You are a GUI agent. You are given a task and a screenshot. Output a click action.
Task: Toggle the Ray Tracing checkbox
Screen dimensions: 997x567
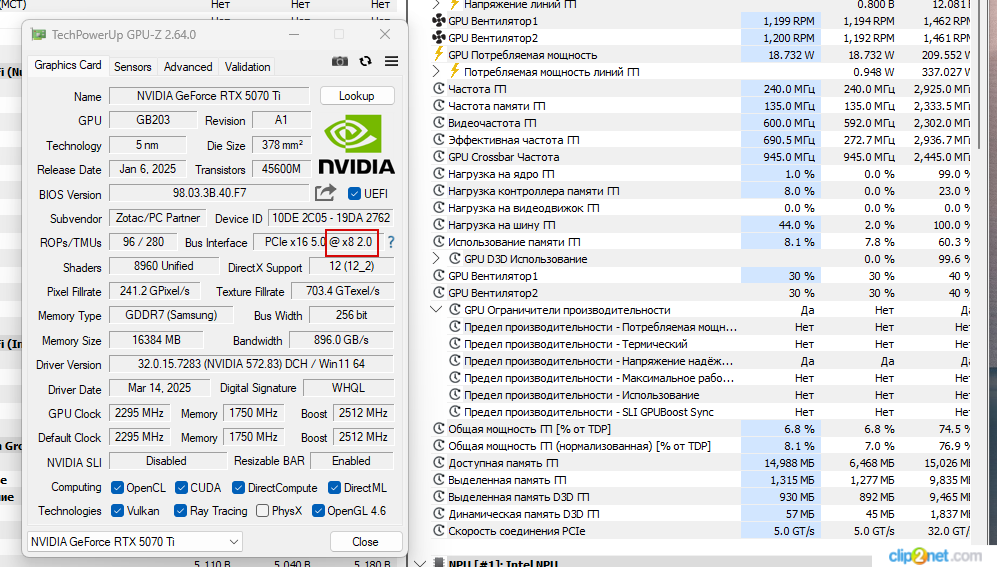point(181,510)
